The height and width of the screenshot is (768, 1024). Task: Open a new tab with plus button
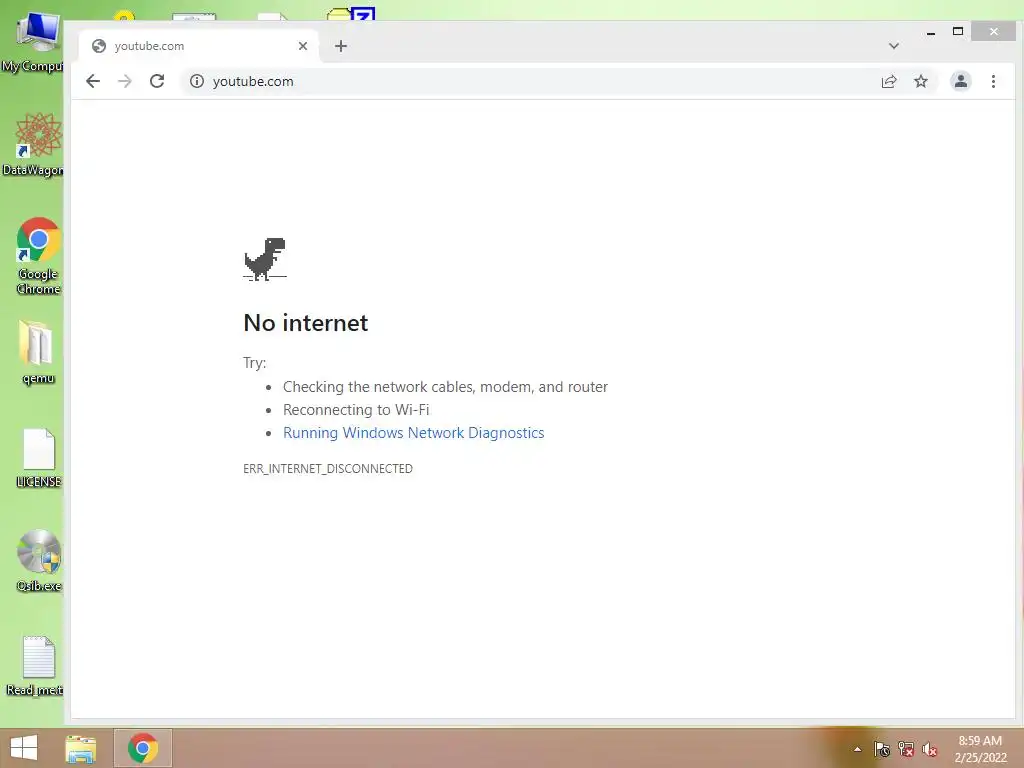(341, 46)
